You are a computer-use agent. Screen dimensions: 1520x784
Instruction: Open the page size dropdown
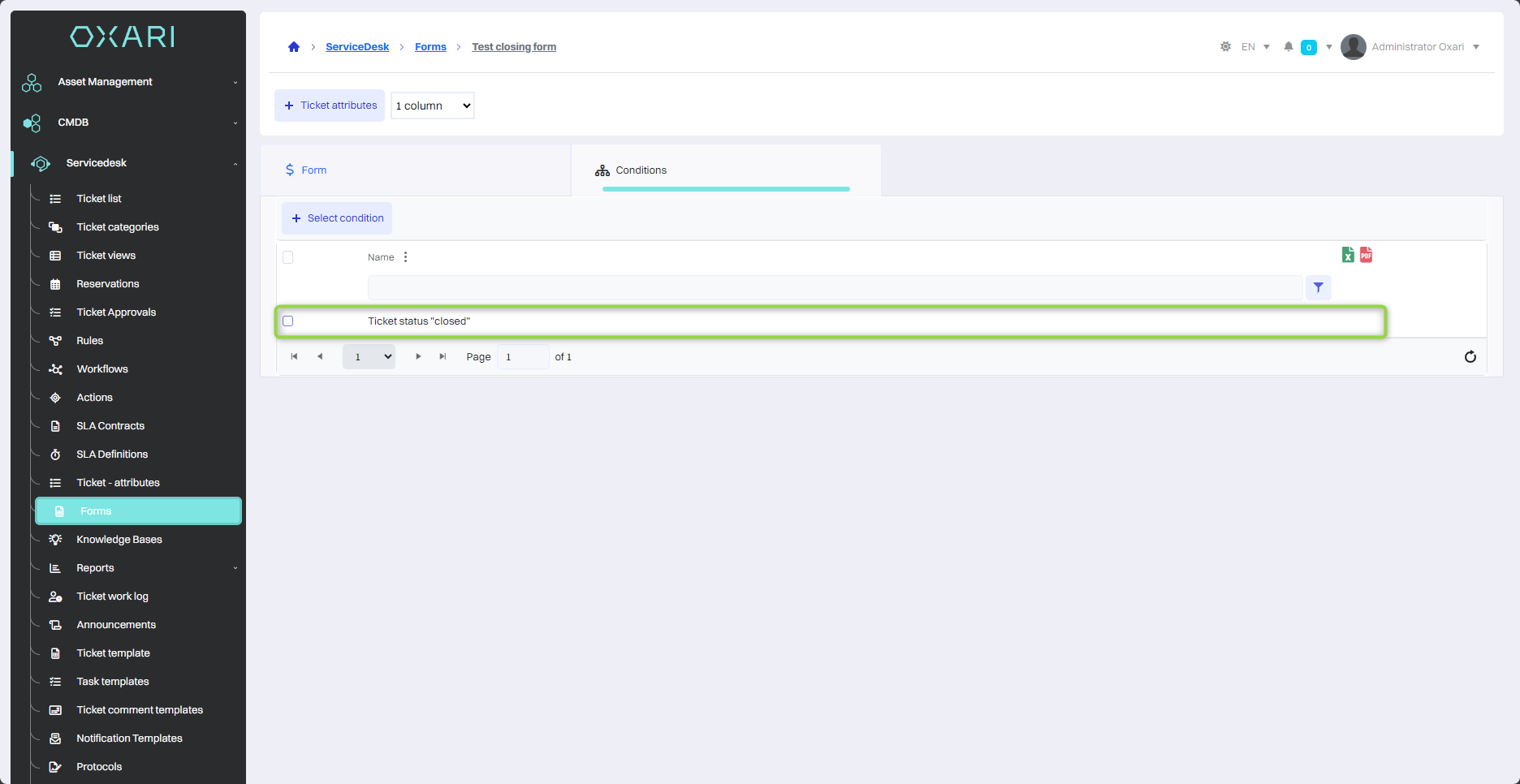[369, 356]
